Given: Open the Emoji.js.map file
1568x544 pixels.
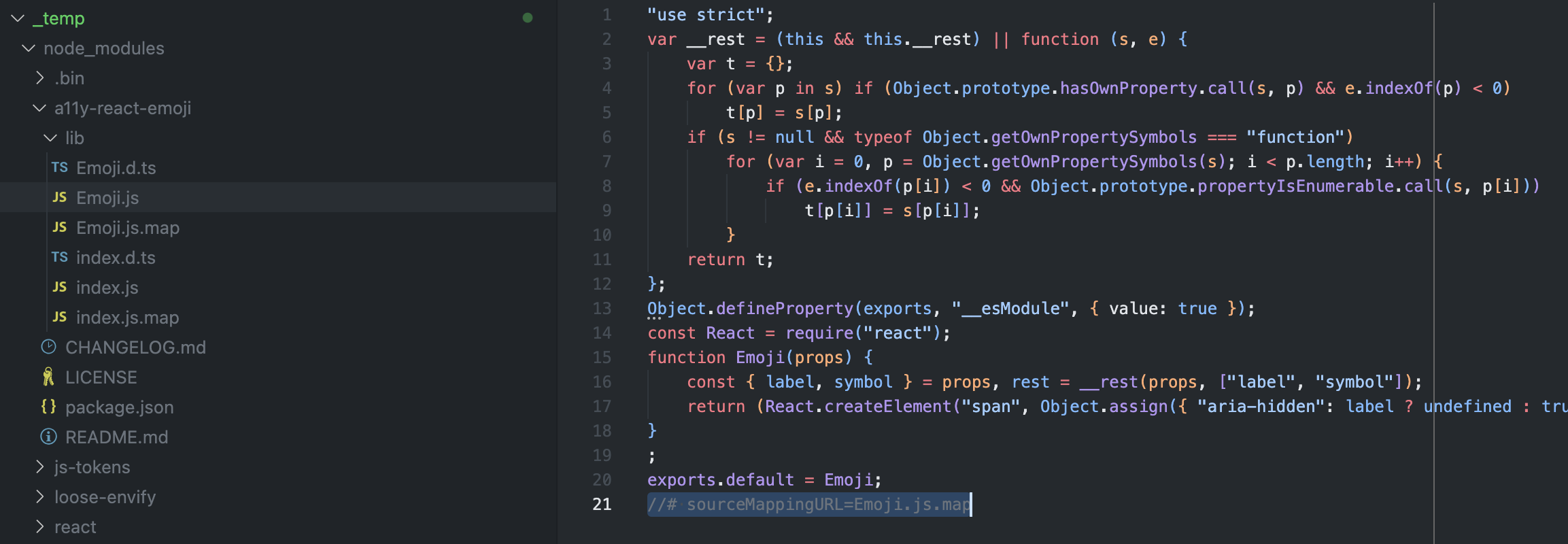Looking at the screenshot, I should tap(128, 228).
